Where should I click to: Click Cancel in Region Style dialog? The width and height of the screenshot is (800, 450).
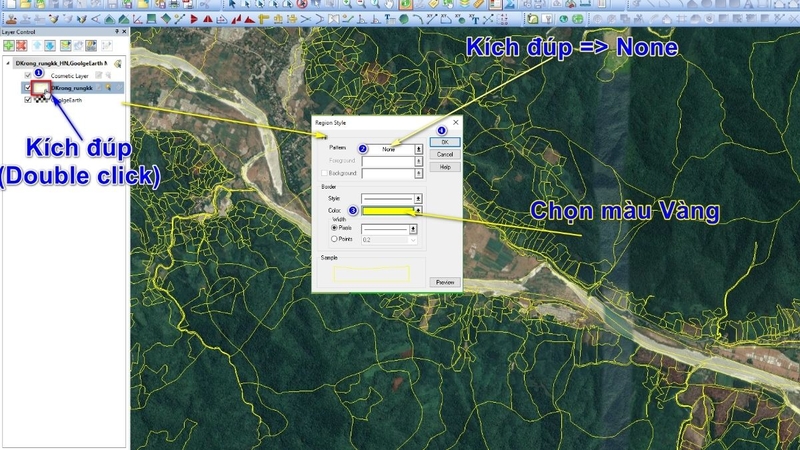444,154
